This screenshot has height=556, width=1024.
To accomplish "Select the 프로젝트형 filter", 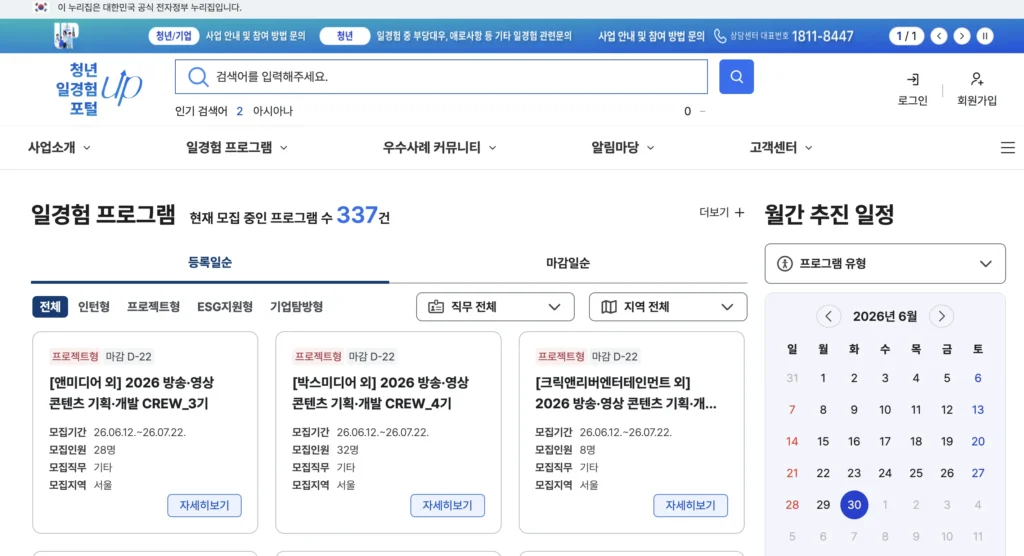I will point(153,307).
